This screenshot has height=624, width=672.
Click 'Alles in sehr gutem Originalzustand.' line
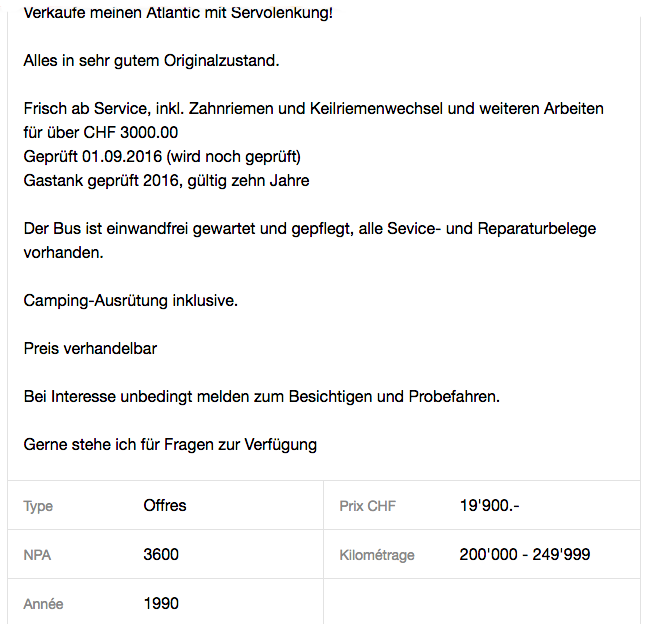151,60
